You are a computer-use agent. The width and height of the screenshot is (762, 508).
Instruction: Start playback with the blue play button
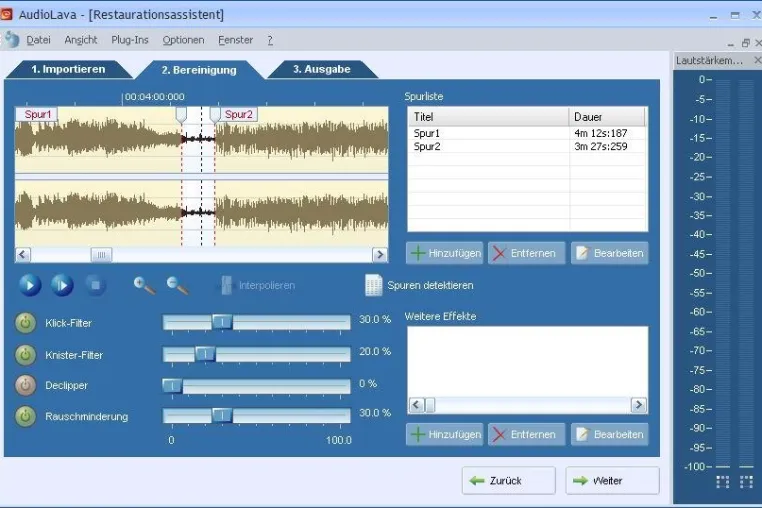[x=30, y=285]
